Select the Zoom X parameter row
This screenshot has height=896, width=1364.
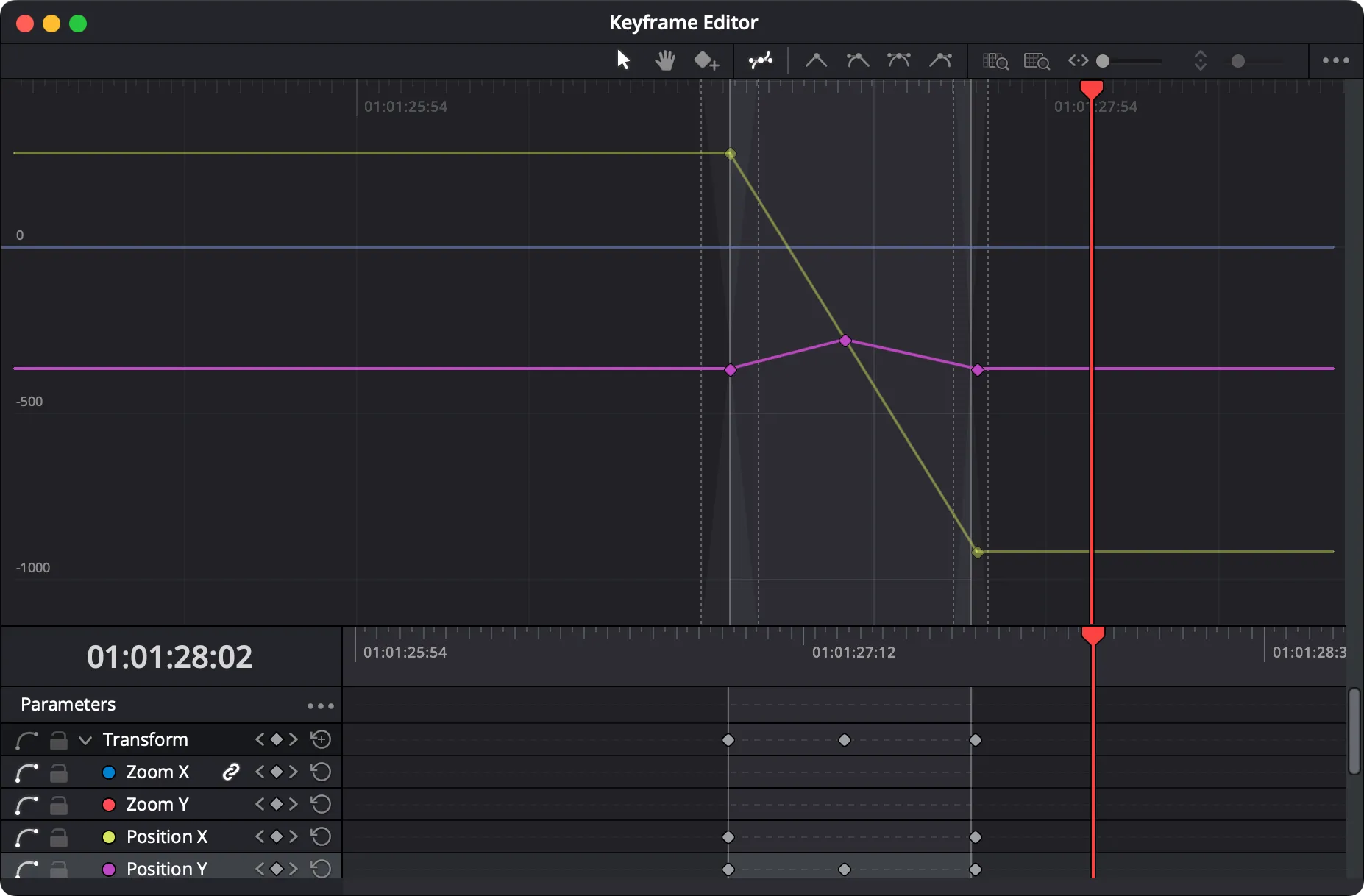tap(157, 772)
